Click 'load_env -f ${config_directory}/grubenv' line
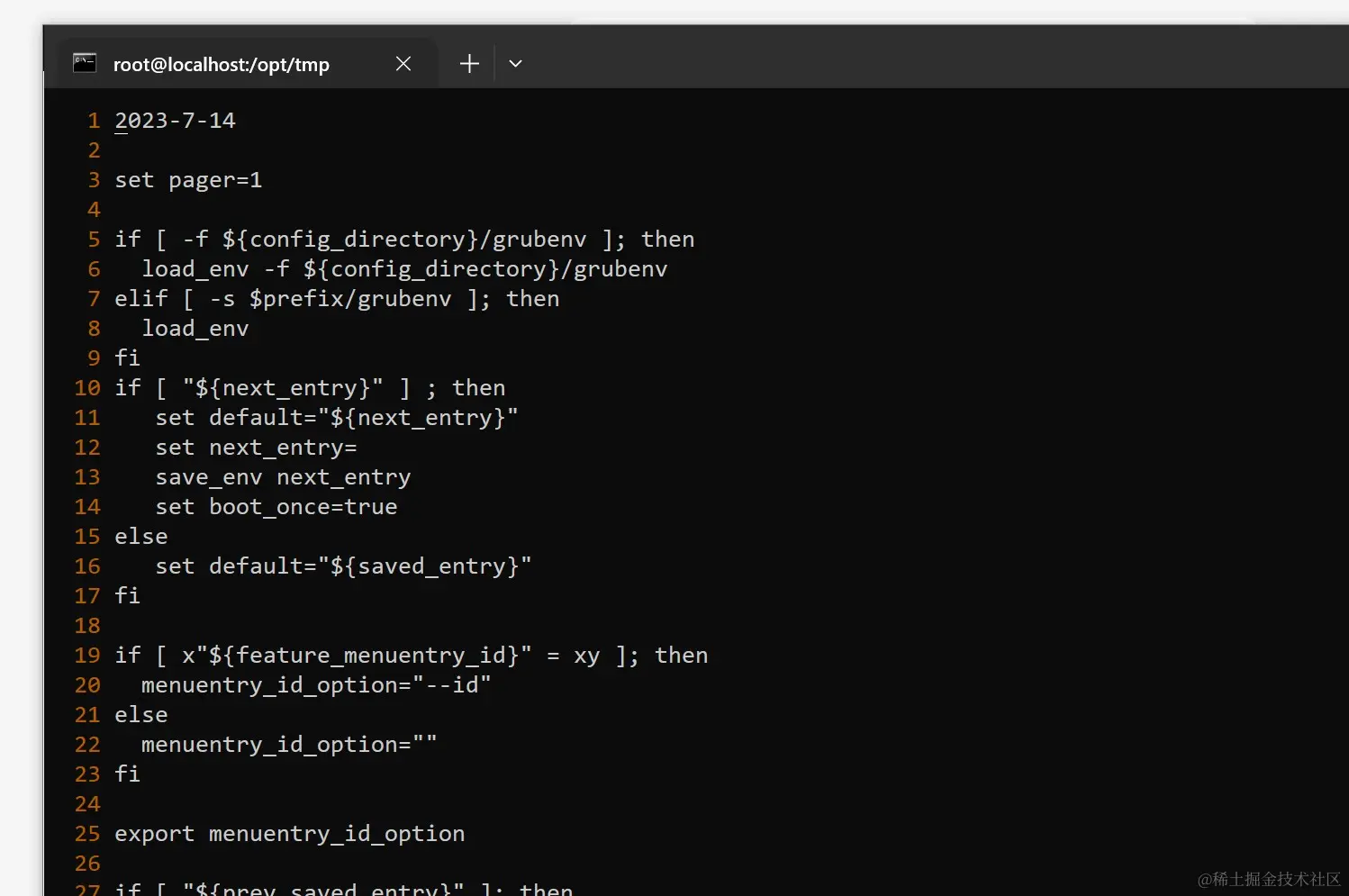The height and width of the screenshot is (896, 1349). point(404,269)
